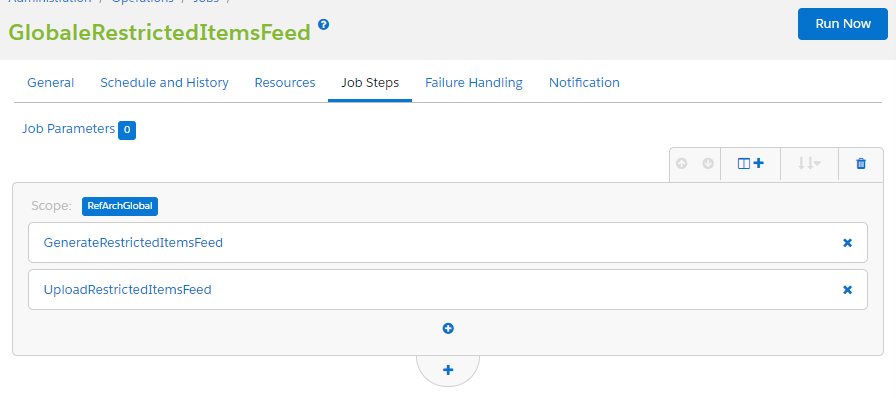Open the Resources tab
The width and height of the screenshot is (896, 398).
pyautogui.click(x=285, y=83)
